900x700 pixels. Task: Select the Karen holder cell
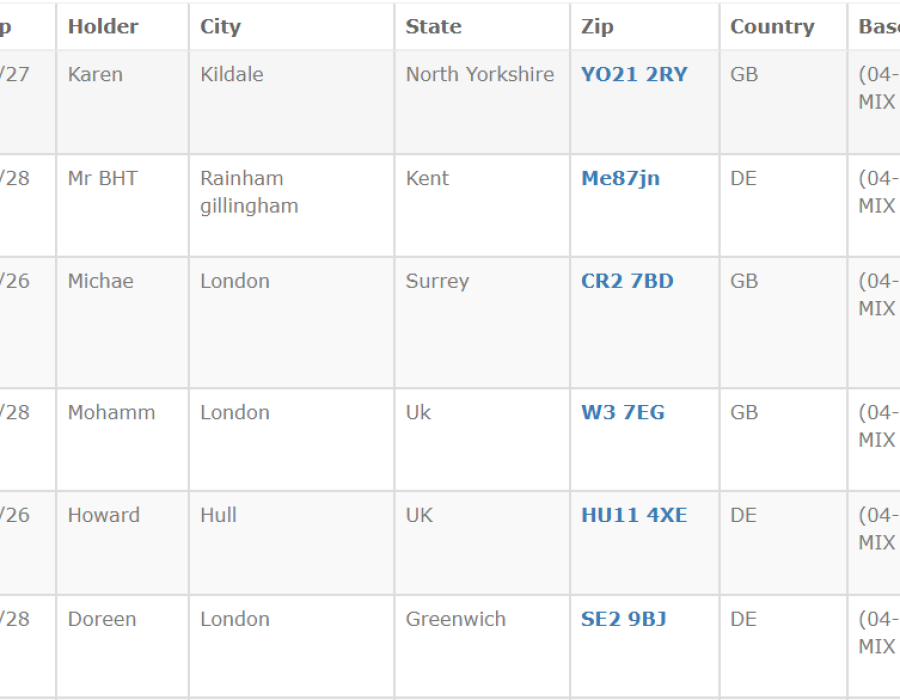95,75
